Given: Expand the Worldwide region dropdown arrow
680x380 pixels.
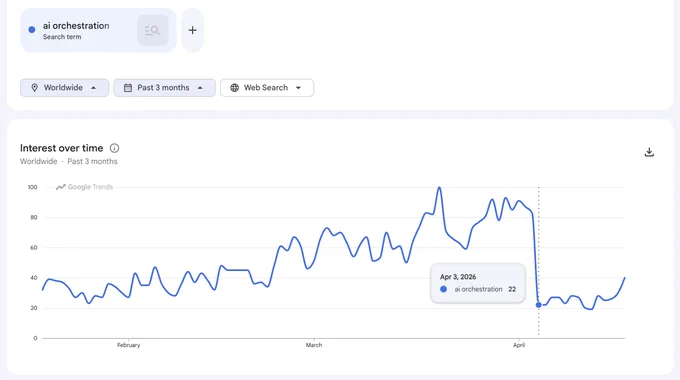Looking at the screenshot, I should click(x=94, y=88).
